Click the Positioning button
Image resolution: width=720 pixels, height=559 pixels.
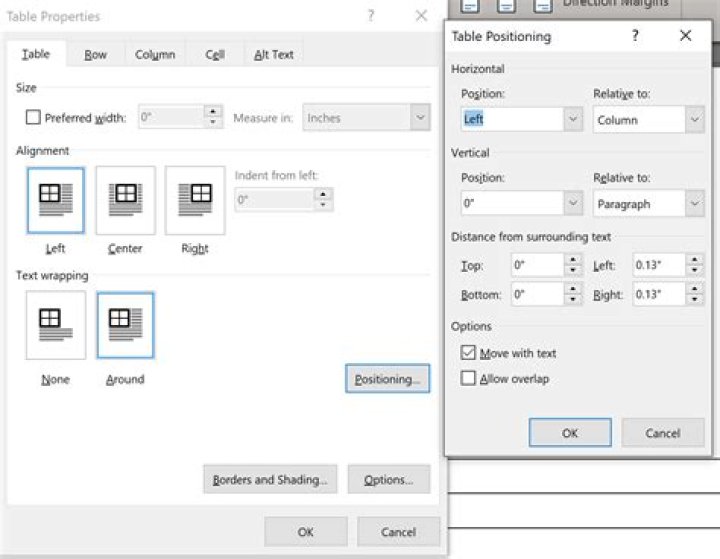[388, 378]
